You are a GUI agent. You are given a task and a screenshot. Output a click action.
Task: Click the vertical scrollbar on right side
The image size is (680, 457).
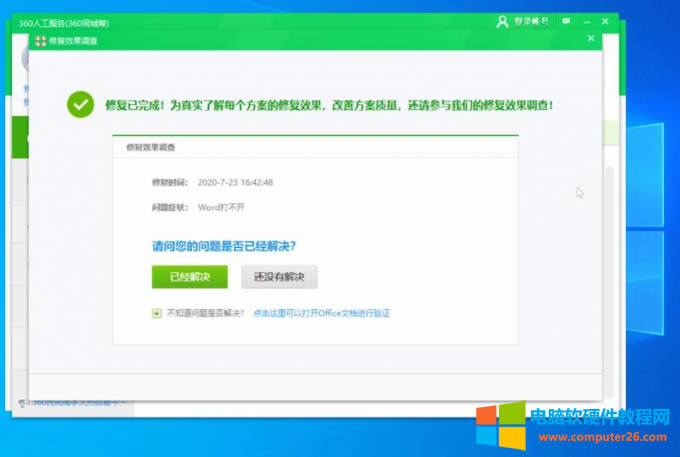pyautogui.click(x=609, y=250)
